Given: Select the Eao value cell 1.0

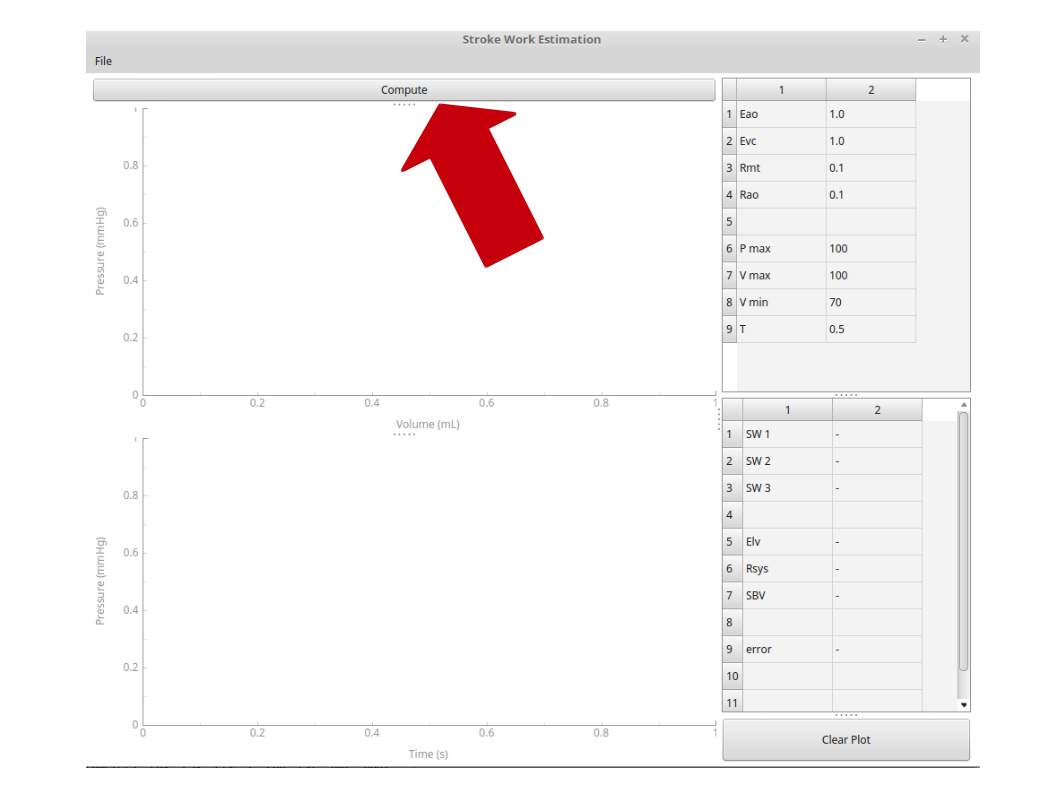Looking at the screenshot, I should click(870, 114).
